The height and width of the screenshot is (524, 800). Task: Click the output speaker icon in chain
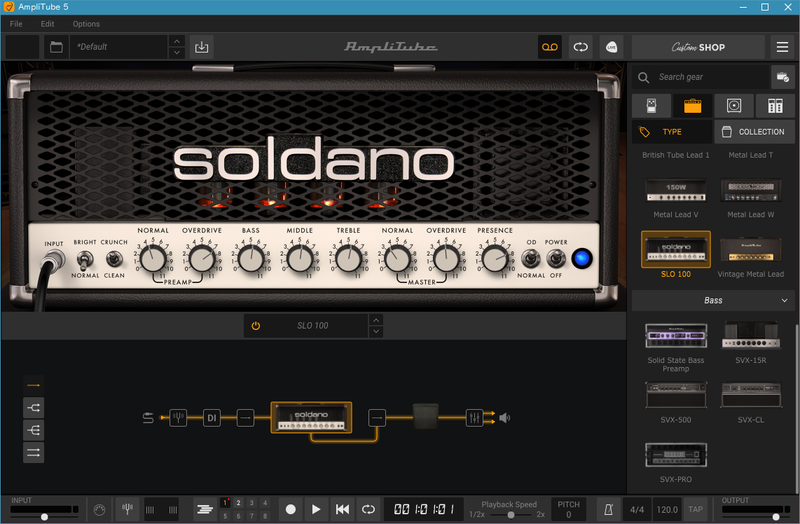click(x=505, y=418)
